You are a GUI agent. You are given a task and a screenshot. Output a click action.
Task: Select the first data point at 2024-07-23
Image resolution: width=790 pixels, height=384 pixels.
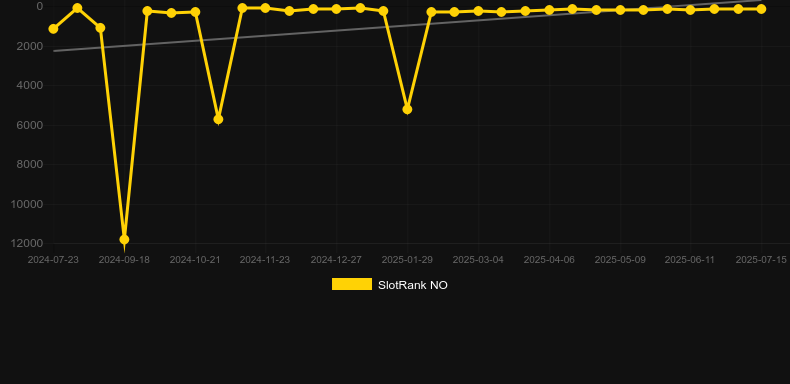[53, 29]
